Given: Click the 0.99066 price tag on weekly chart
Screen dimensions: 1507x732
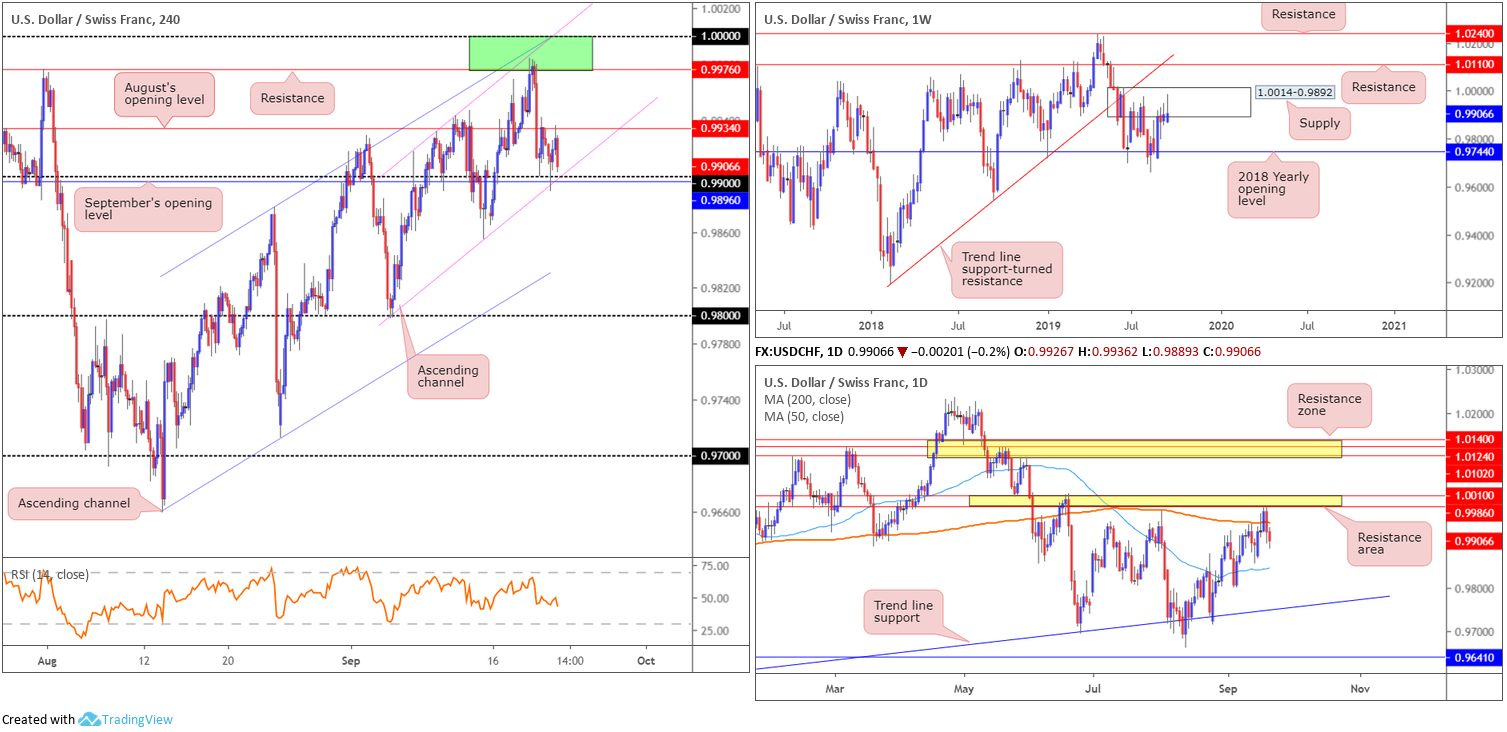Looking at the screenshot, I should (x=1475, y=114).
